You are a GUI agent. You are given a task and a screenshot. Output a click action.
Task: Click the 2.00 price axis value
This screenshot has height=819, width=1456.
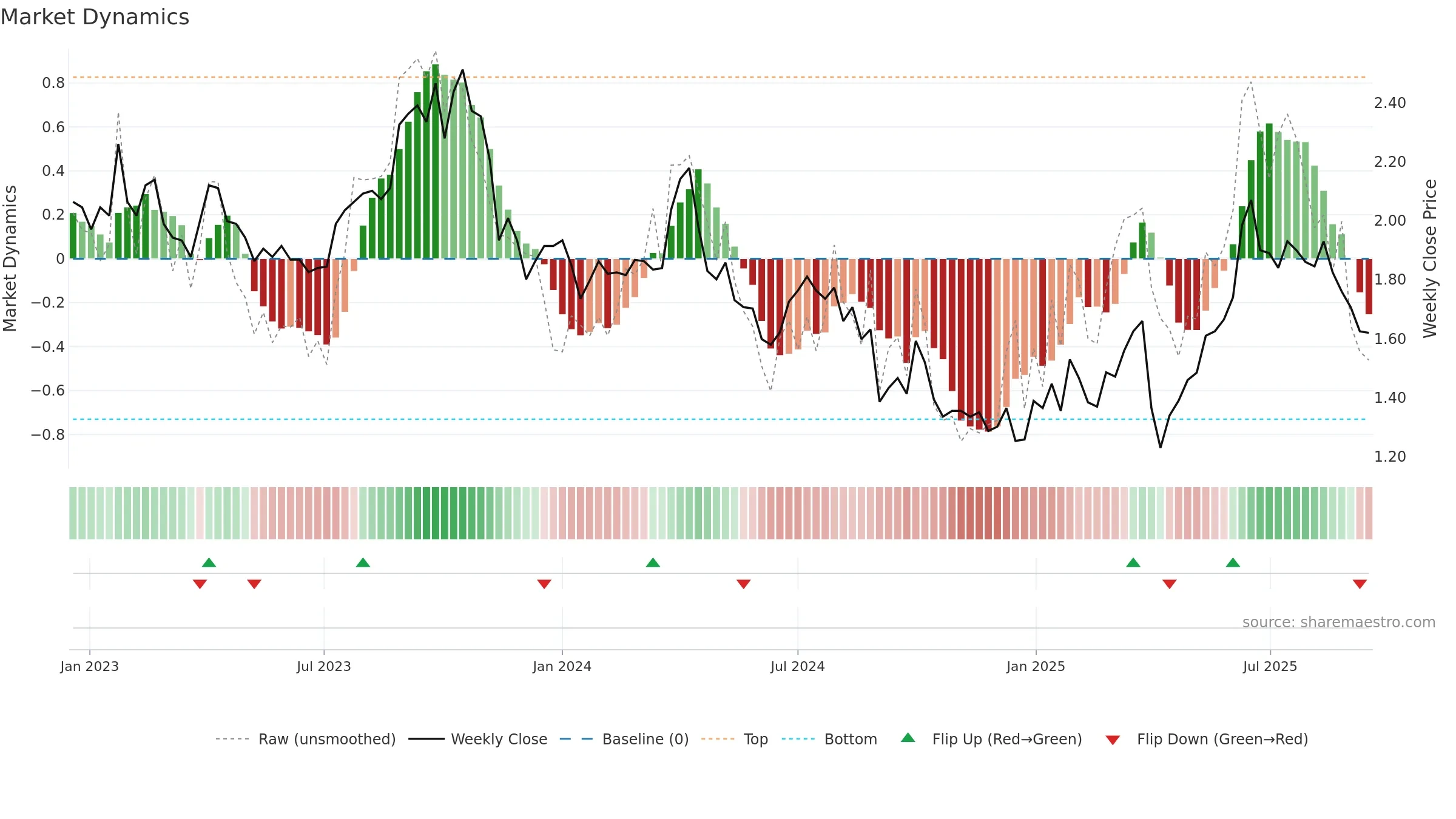1390,221
